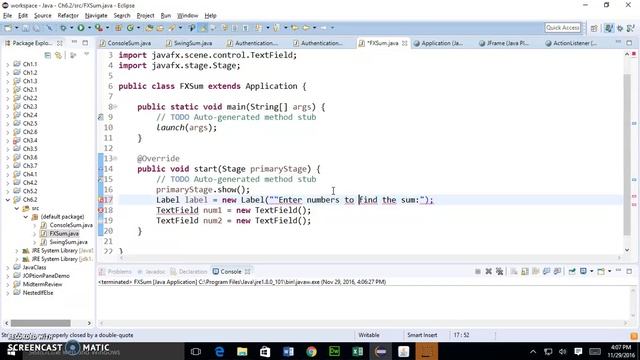Image resolution: width=640 pixels, height=360 pixels.
Task: Open the Project menu
Action: pyautogui.click(x=145, y=16)
